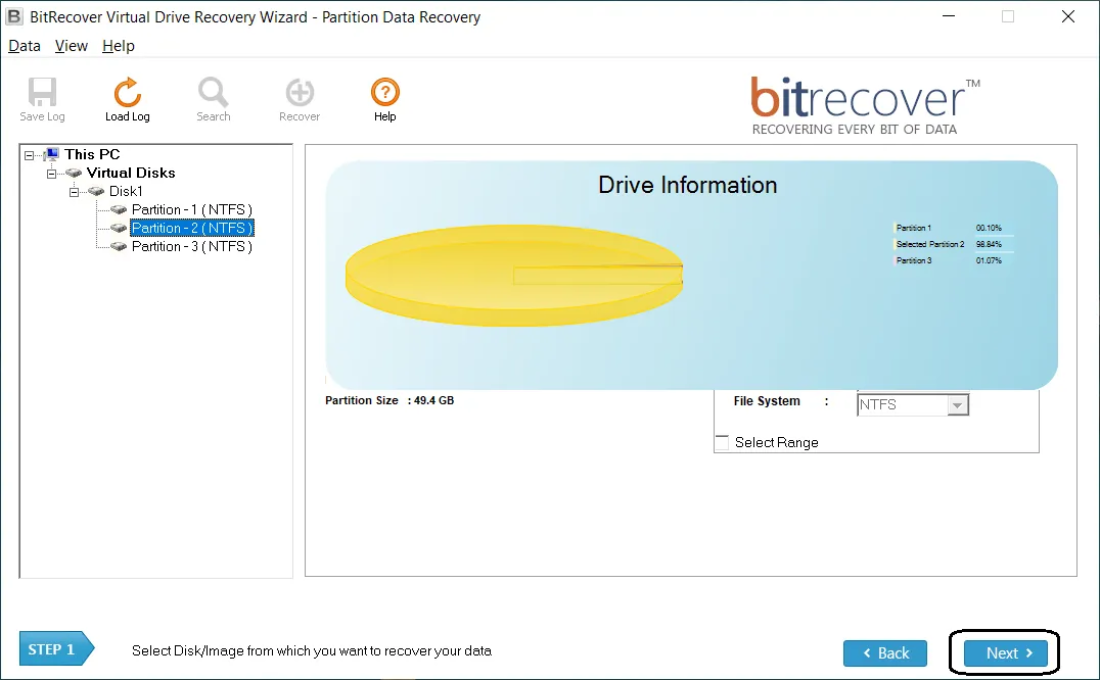Open the Data menu
The height and width of the screenshot is (680, 1100).
[24, 45]
